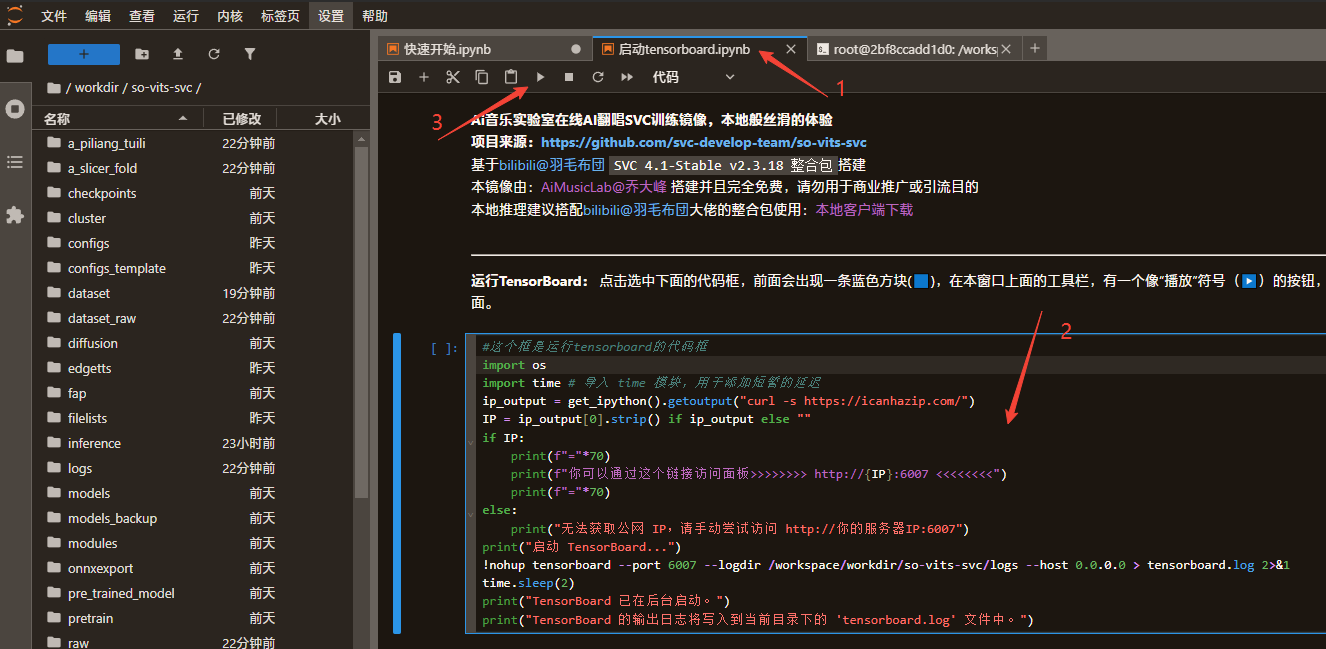
Task: Select the logs folder
Action: coord(194,468)
